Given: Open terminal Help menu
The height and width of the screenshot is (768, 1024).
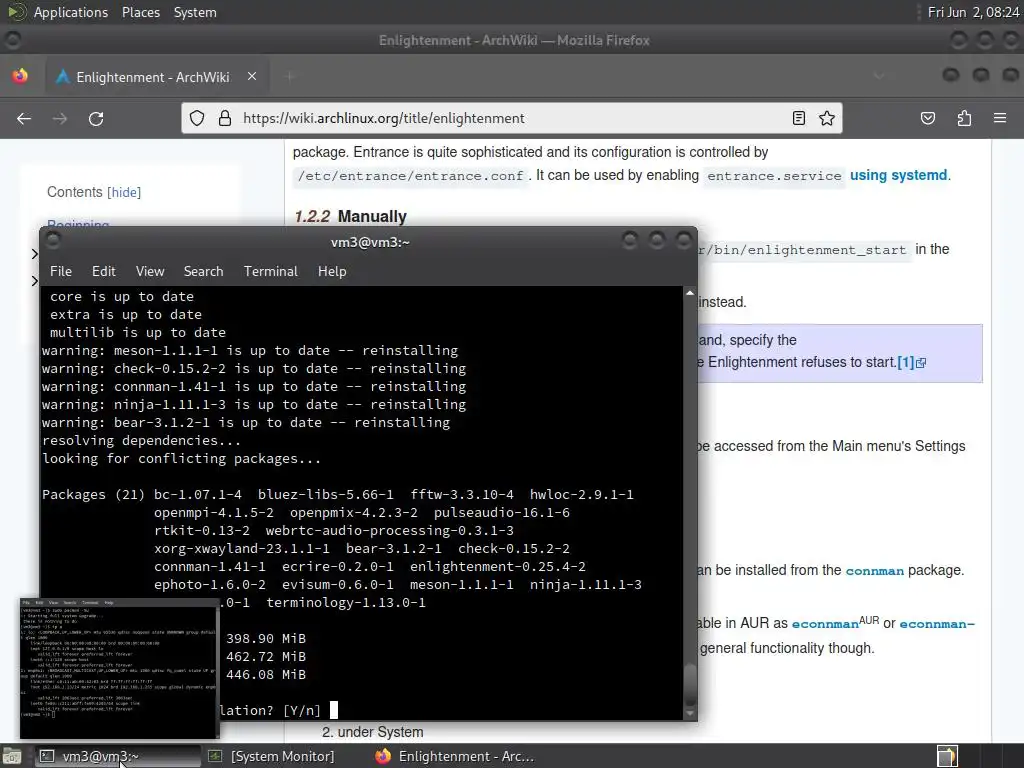Looking at the screenshot, I should click(332, 271).
